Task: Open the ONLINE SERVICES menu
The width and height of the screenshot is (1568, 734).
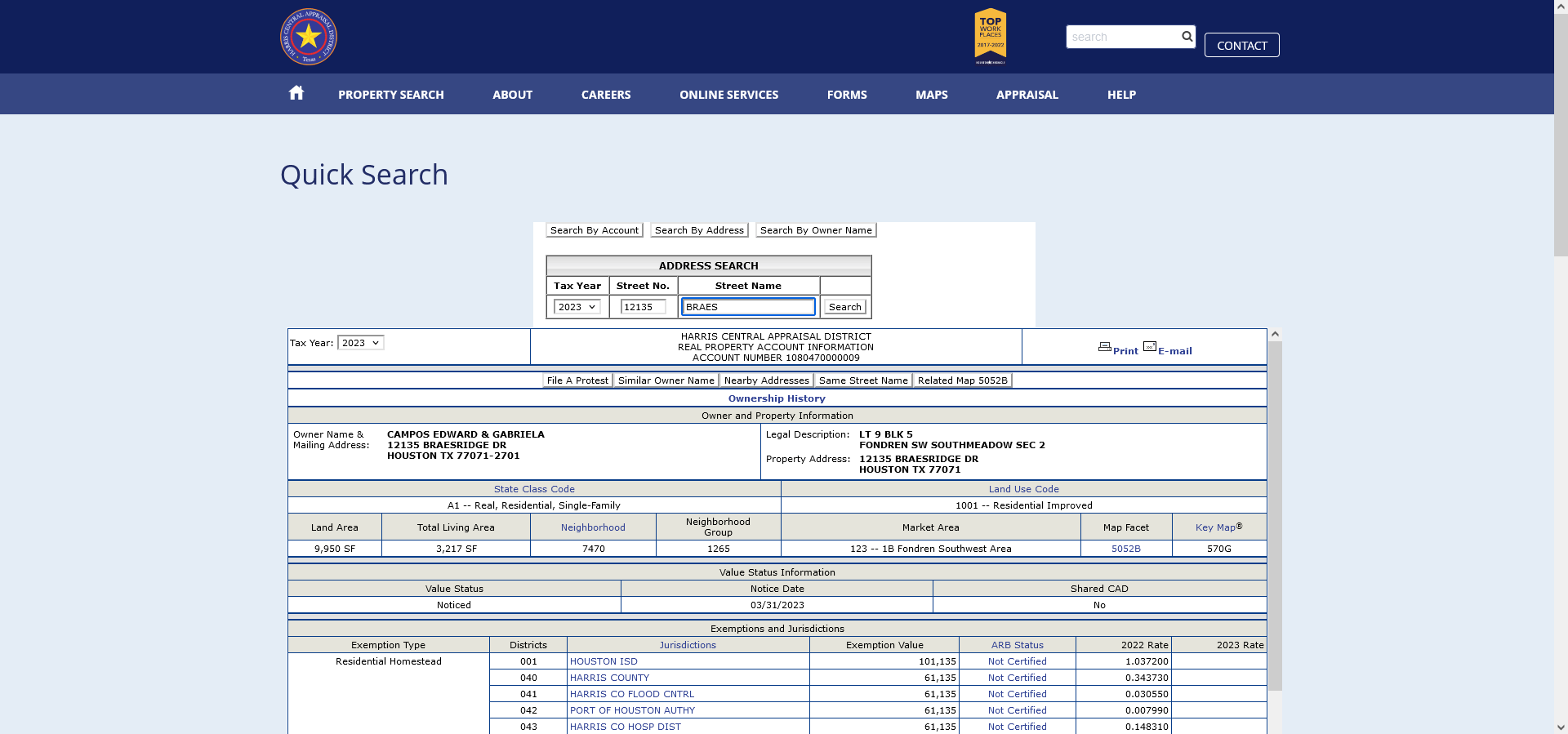Action: coord(728,95)
